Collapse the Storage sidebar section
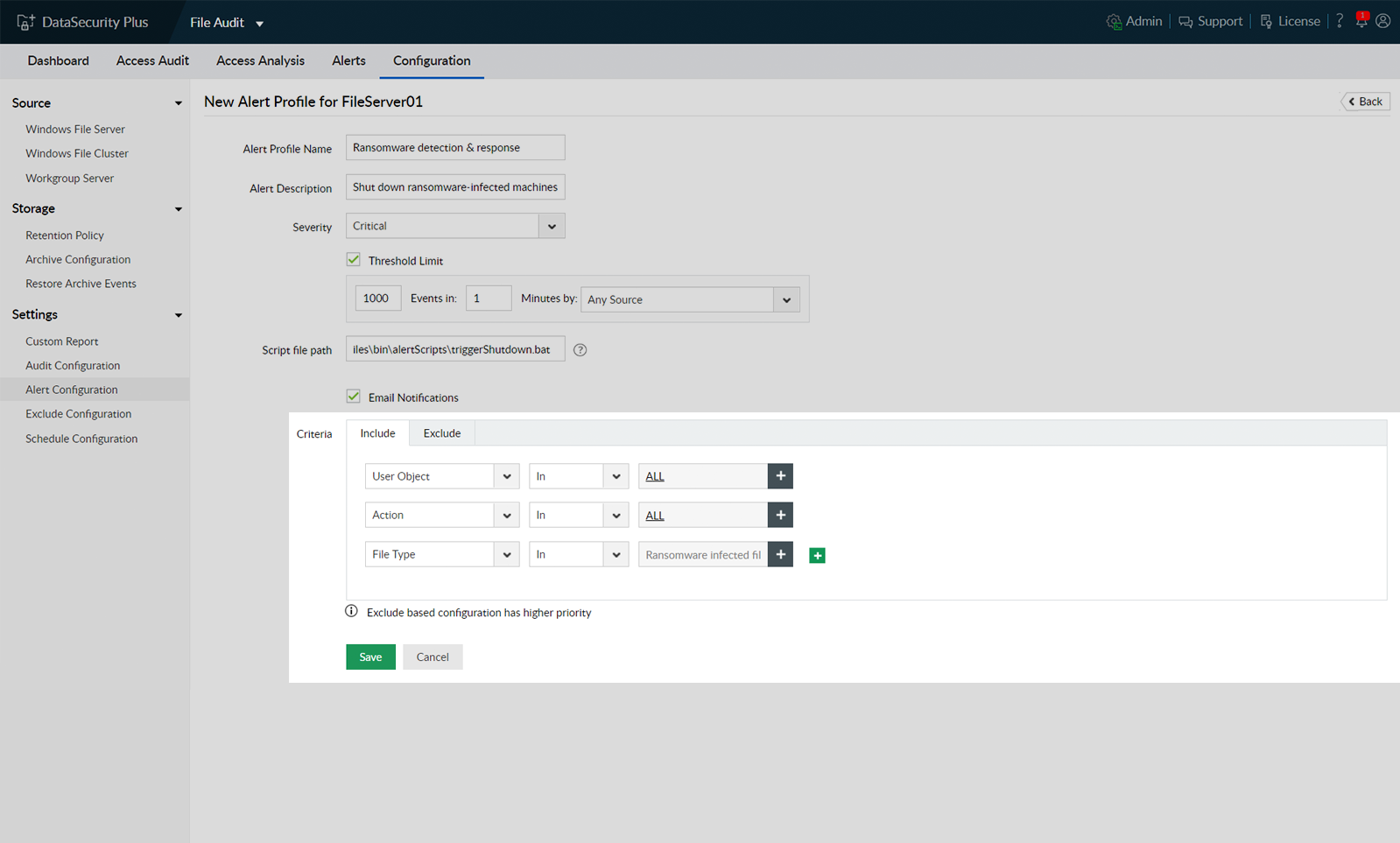Screen dimensions: 1400x843 tap(179, 209)
